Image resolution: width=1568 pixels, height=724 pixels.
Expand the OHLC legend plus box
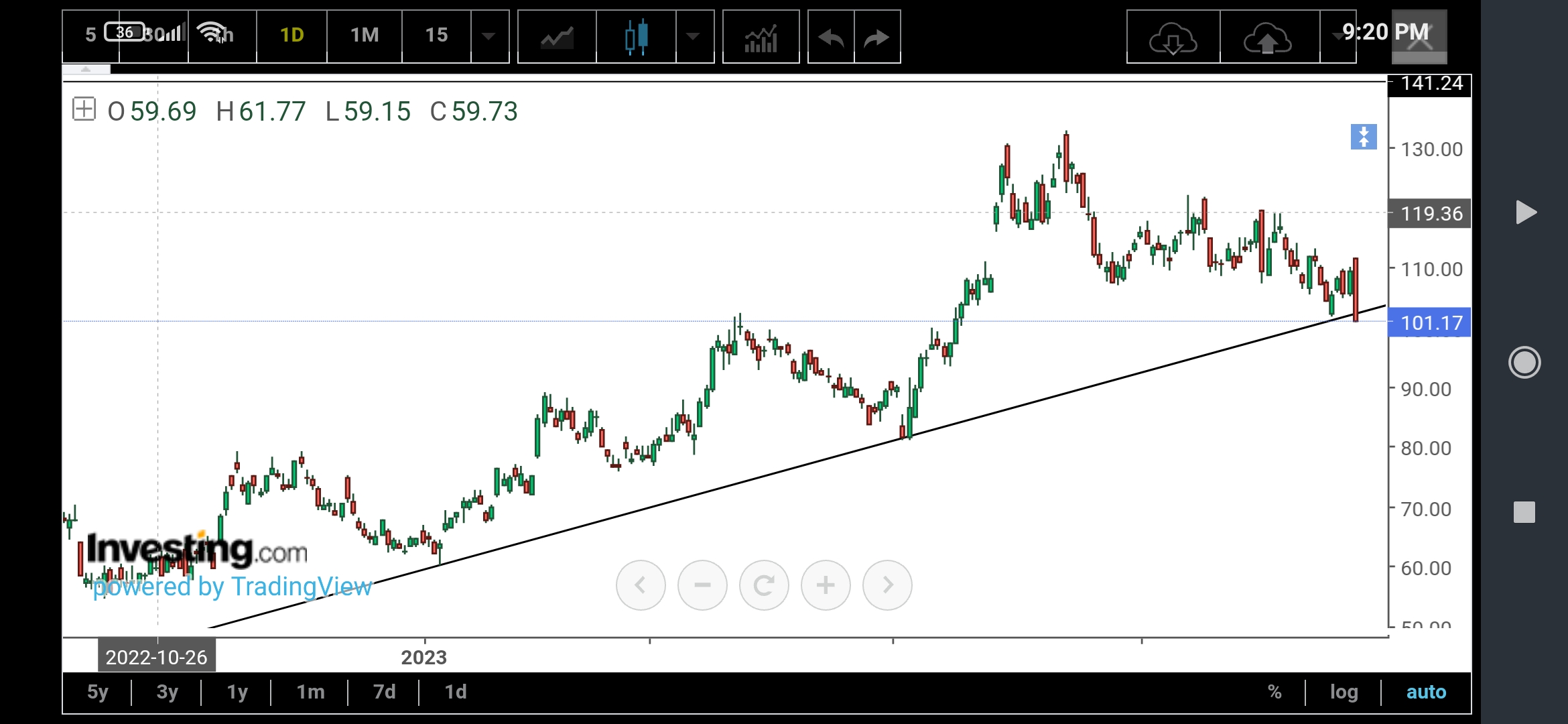click(x=84, y=109)
